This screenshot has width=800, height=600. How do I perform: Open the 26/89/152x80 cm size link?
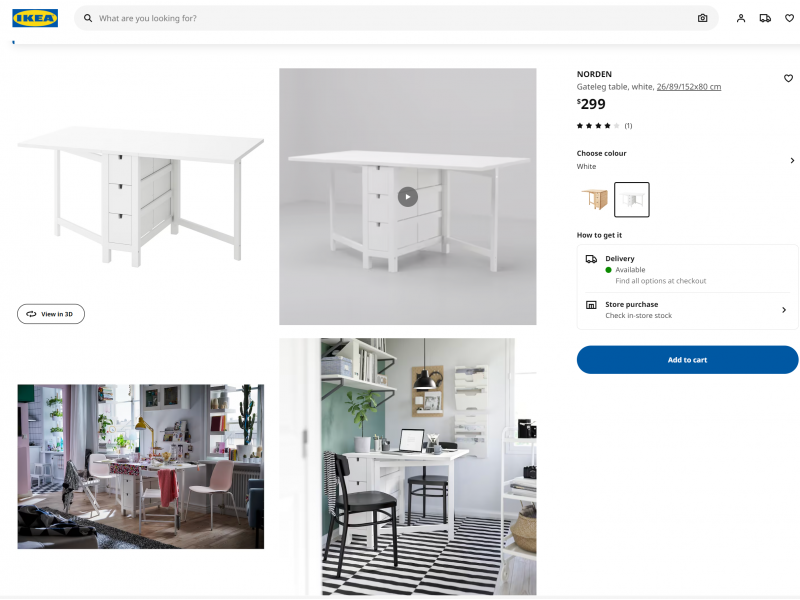tap(689, 87)
